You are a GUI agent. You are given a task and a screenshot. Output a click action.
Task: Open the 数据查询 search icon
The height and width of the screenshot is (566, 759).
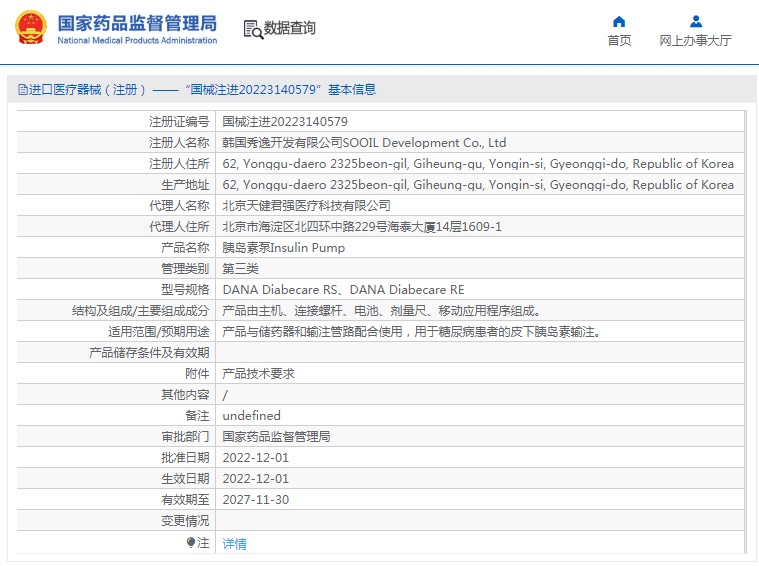pyautogui.click(x=253, y=29)
